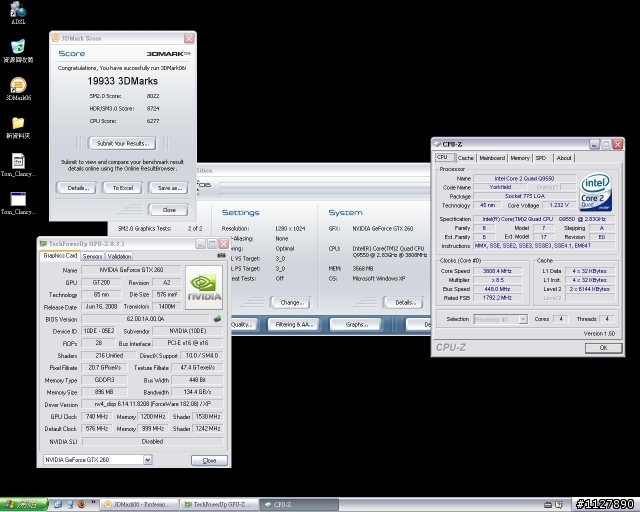Click the To Excel button

point(122,188)
